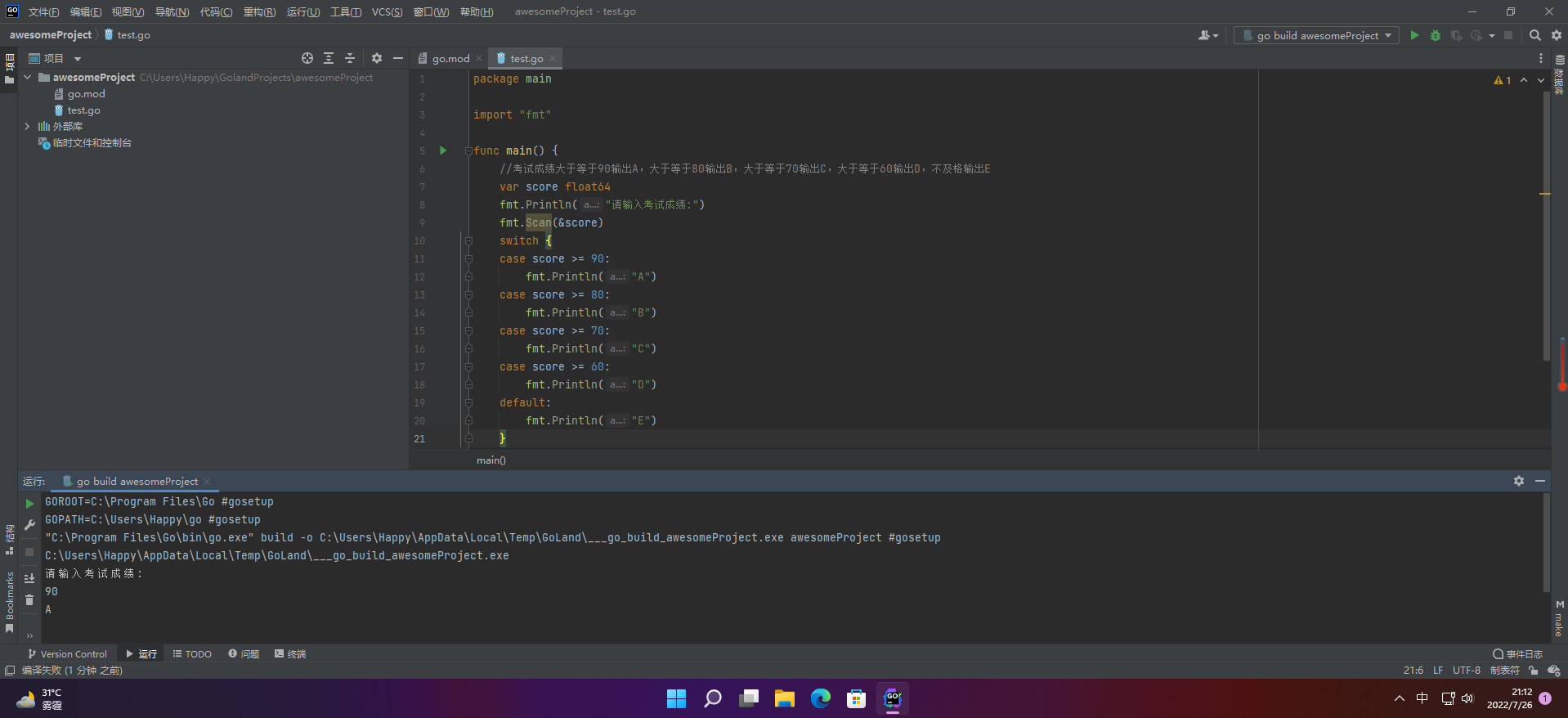Rerun program from Run panel green arrow

29,504
